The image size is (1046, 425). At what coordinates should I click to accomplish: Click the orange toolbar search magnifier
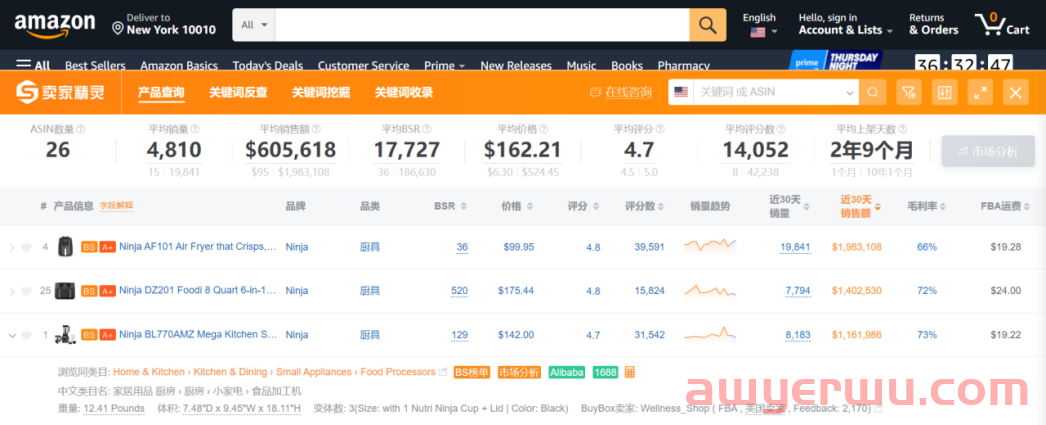pyautogui.click(x=873, y=92)
